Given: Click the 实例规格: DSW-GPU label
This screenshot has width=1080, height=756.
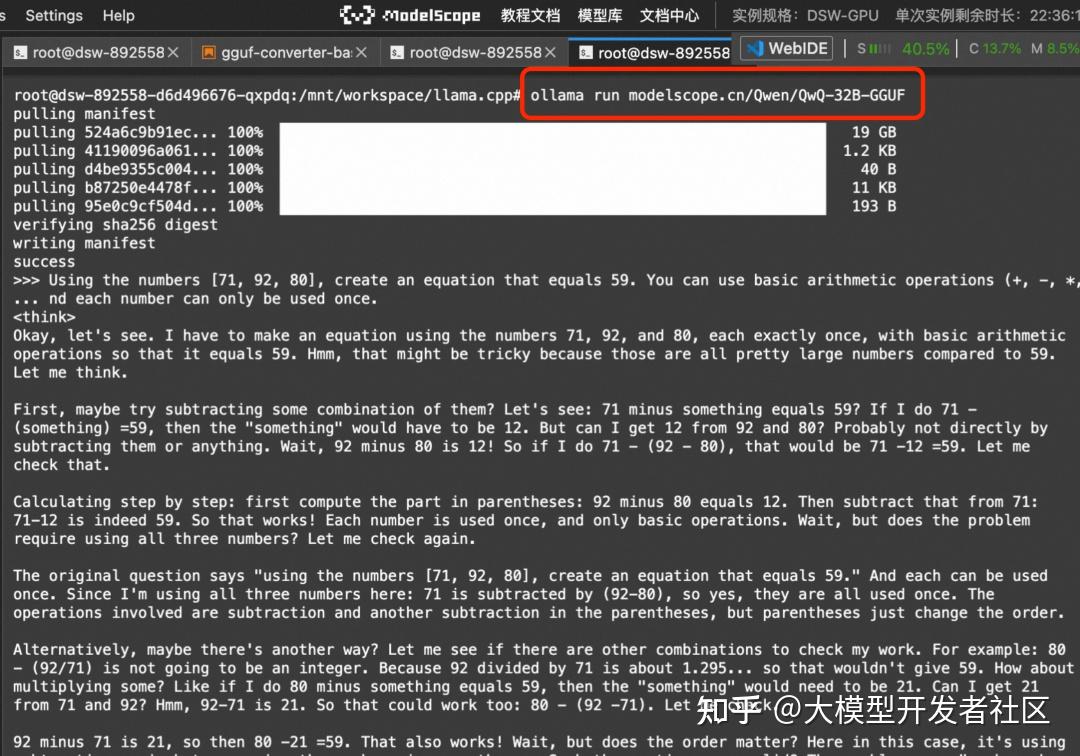Looking at the screenshot, I should (805, 15).
